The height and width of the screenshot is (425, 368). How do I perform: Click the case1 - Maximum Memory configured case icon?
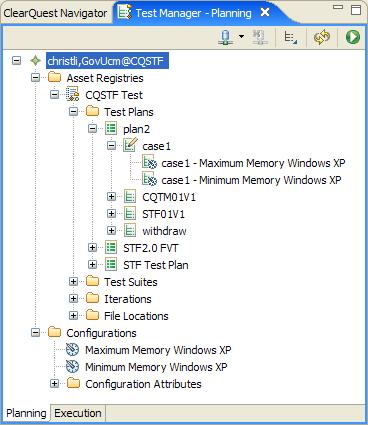click(149, 163)
